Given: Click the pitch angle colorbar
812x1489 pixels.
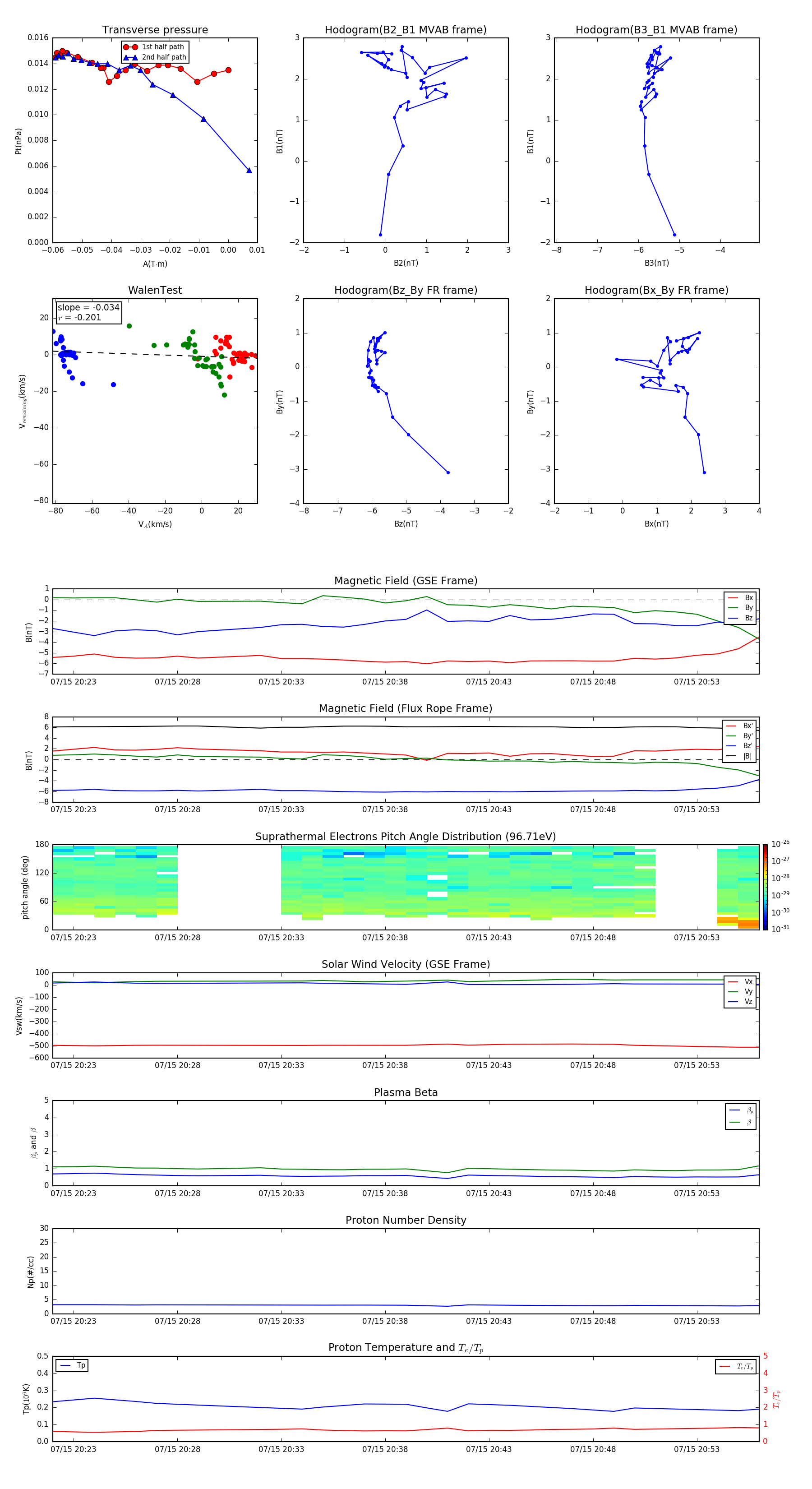Looking at the screenshot, I should pos(765,887).
